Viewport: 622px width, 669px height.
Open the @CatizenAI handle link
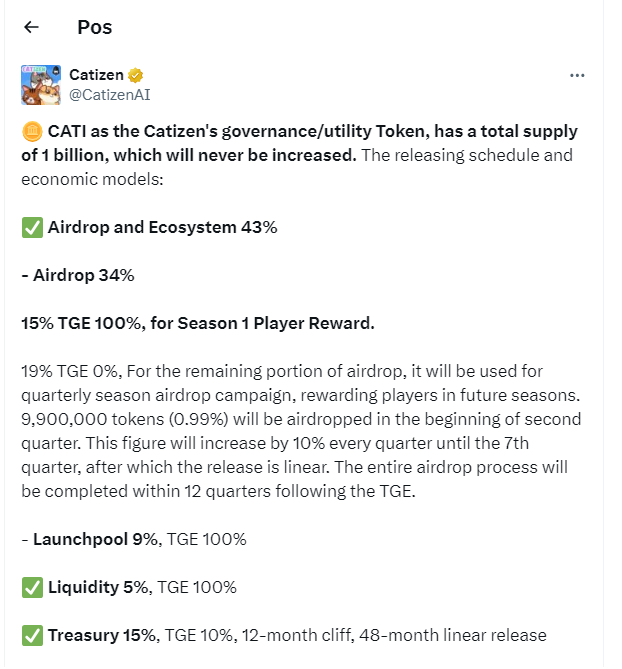pos(109,94)
